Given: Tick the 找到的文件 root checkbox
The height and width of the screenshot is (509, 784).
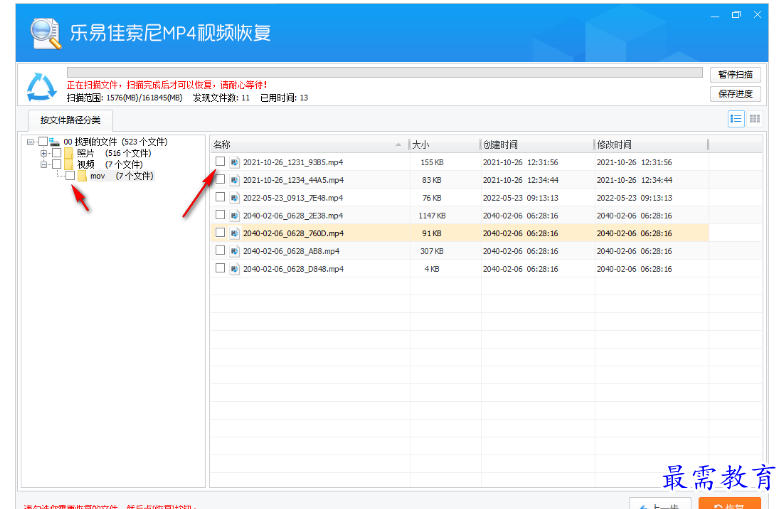Looking at the screenshot, I should coord(43,142).
